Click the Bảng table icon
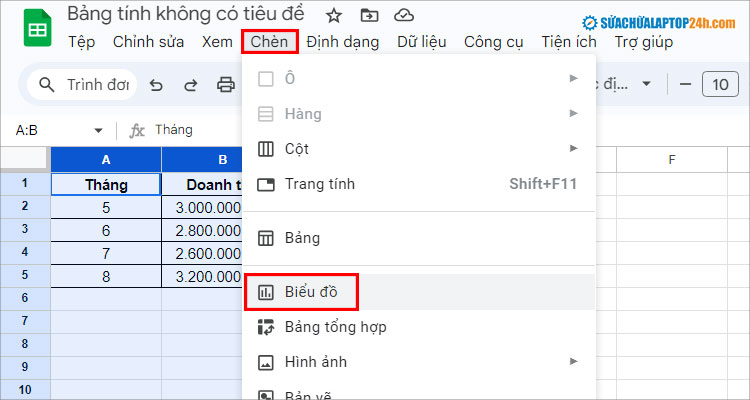This screenshot has width=750, height=400. [x=265, y=238]
